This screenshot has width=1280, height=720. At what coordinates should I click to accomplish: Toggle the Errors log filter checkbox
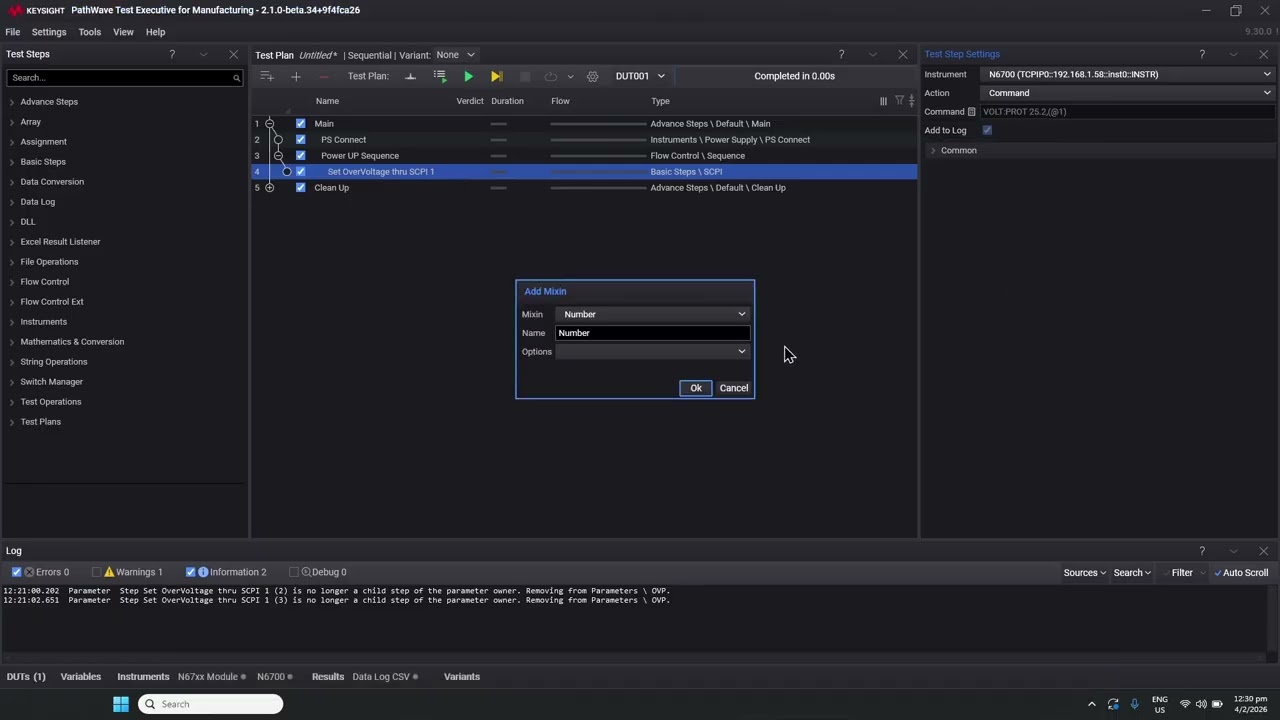[x=16, y=572]
